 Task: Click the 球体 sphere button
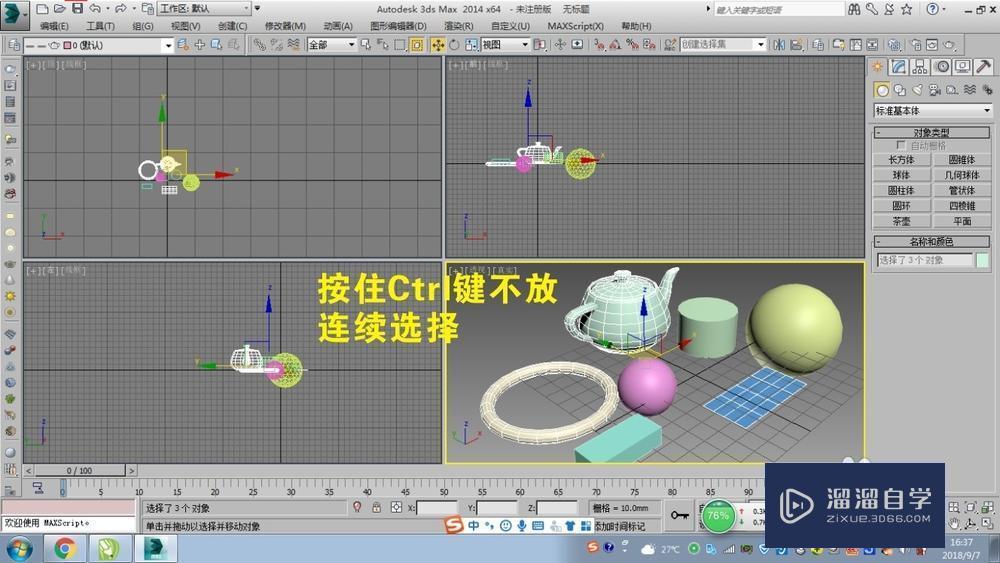tap(901, 175)
